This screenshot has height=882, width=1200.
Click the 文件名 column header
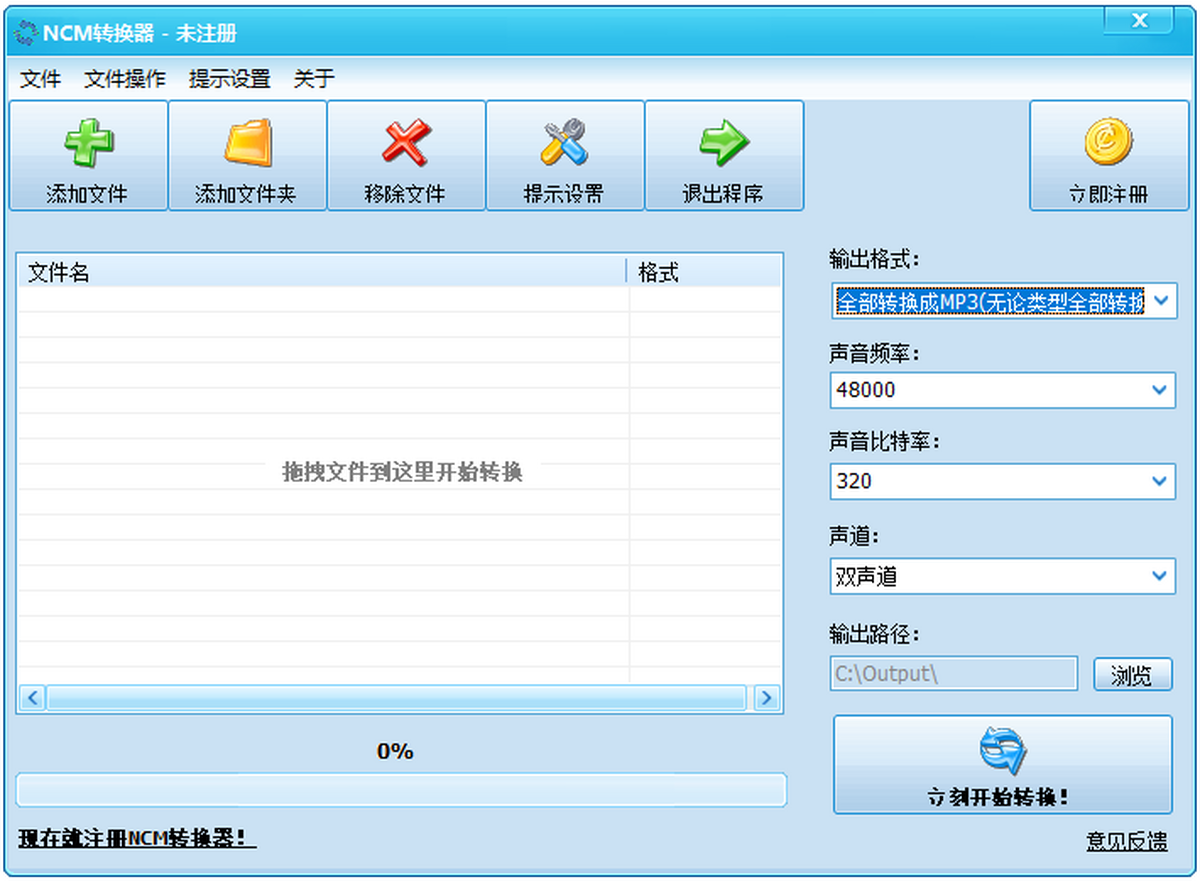(321, 272)
